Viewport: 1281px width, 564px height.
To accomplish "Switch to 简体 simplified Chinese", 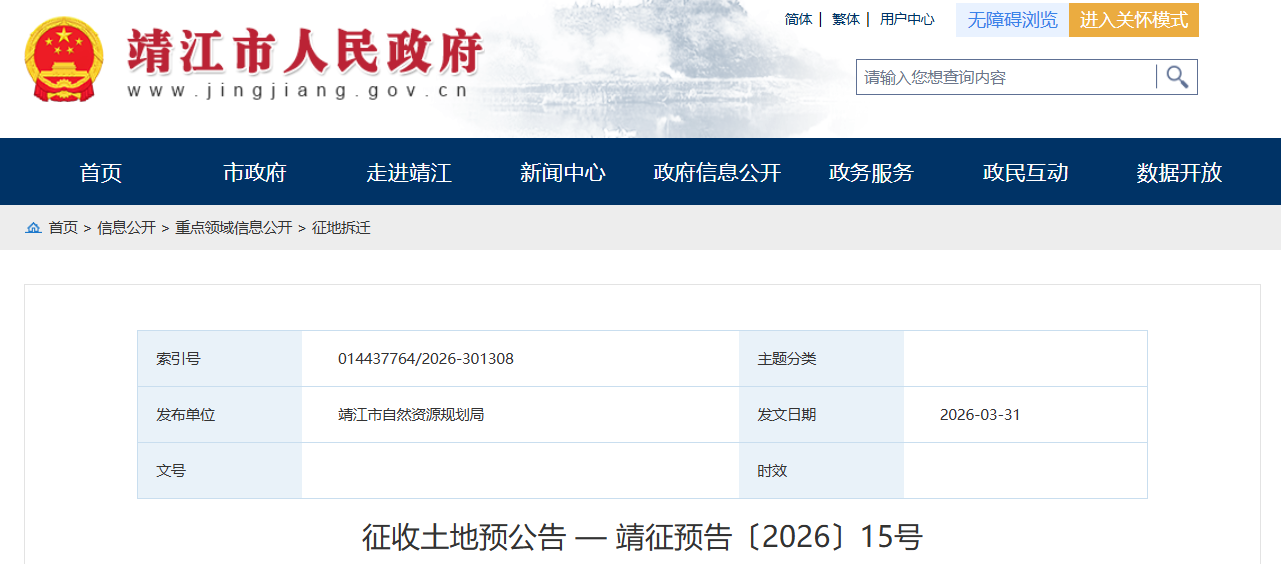I will tap(798, 19).
